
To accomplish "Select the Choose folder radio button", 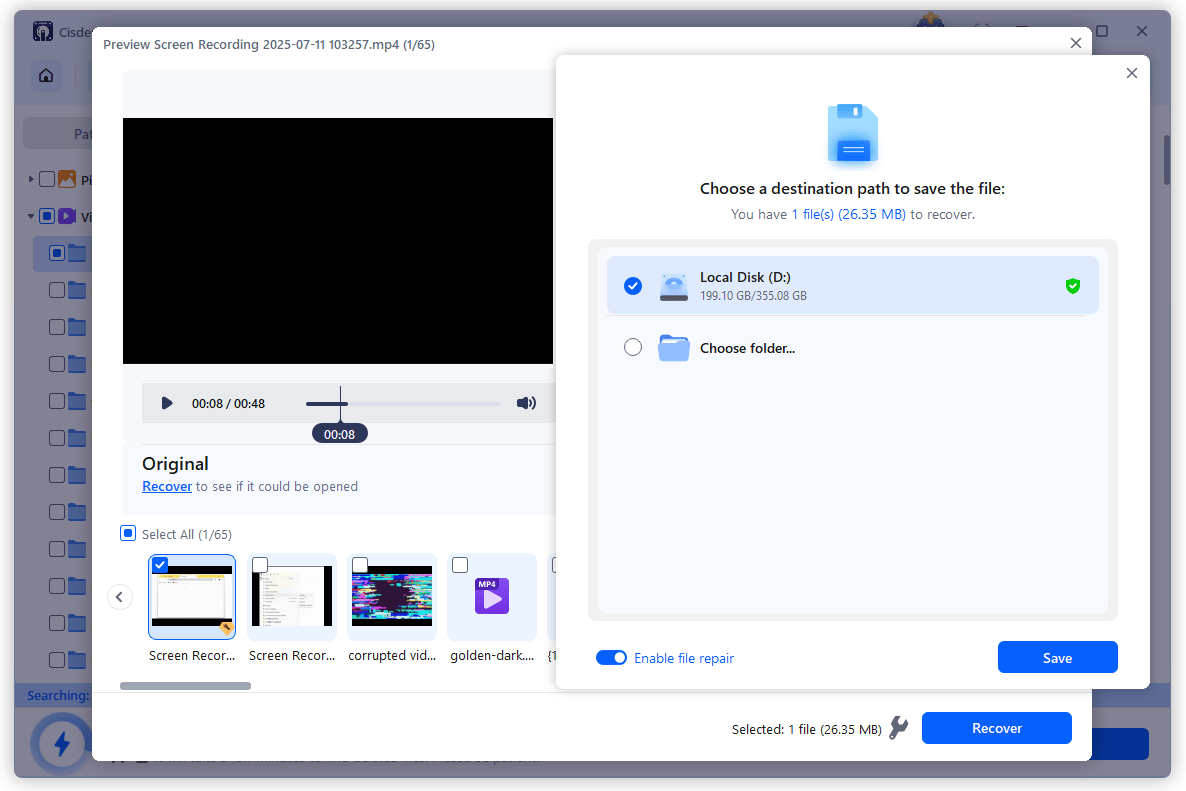I will (x=633, y=347).
